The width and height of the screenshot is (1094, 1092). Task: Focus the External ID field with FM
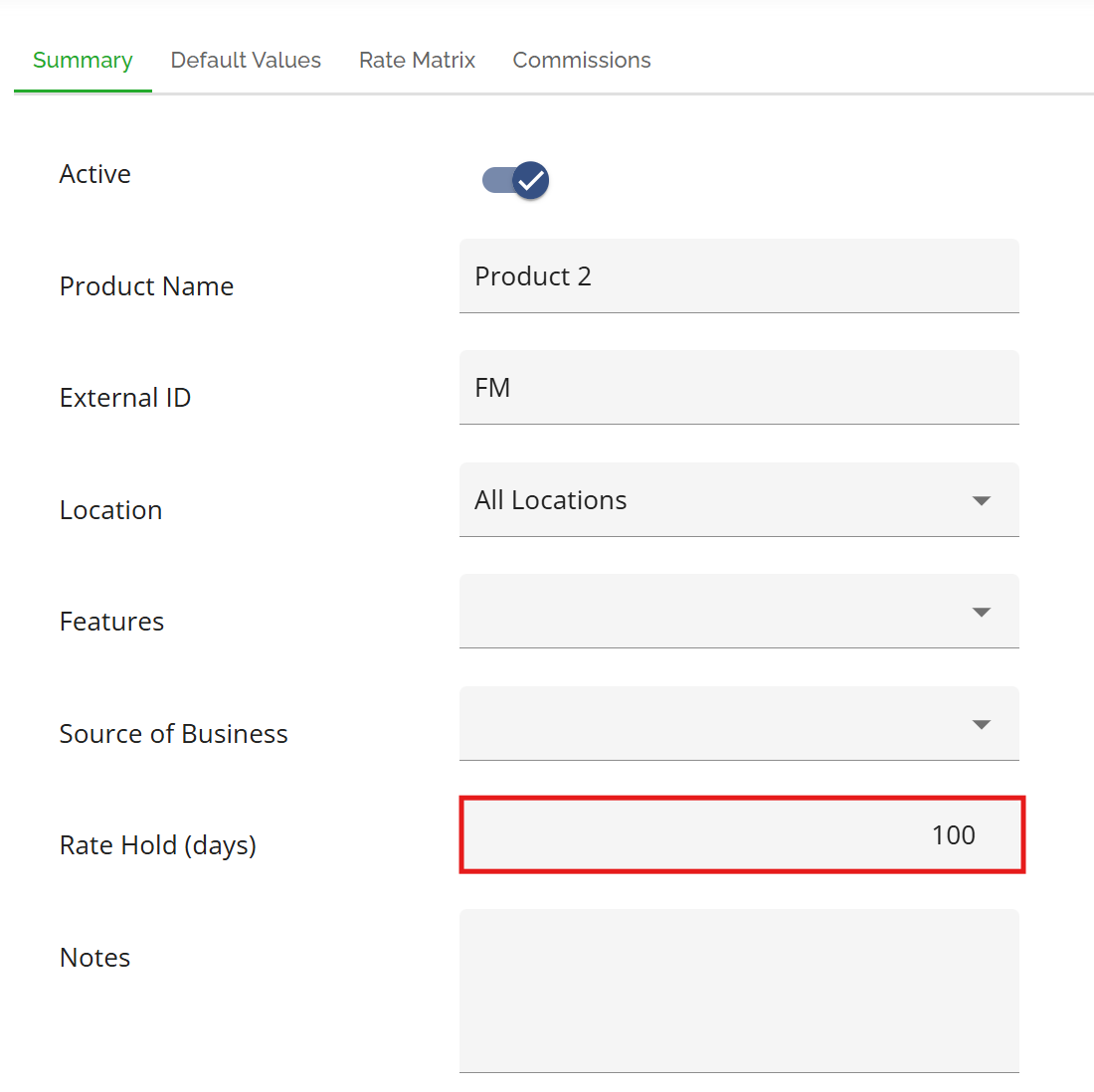click(738, 388)
